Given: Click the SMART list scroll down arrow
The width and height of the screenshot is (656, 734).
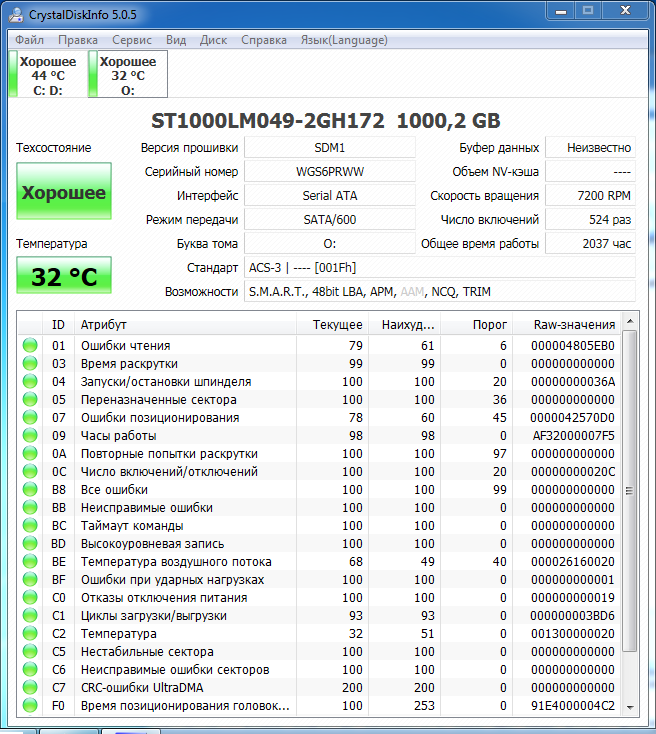Looking at the screenshot, I should 630,707.
